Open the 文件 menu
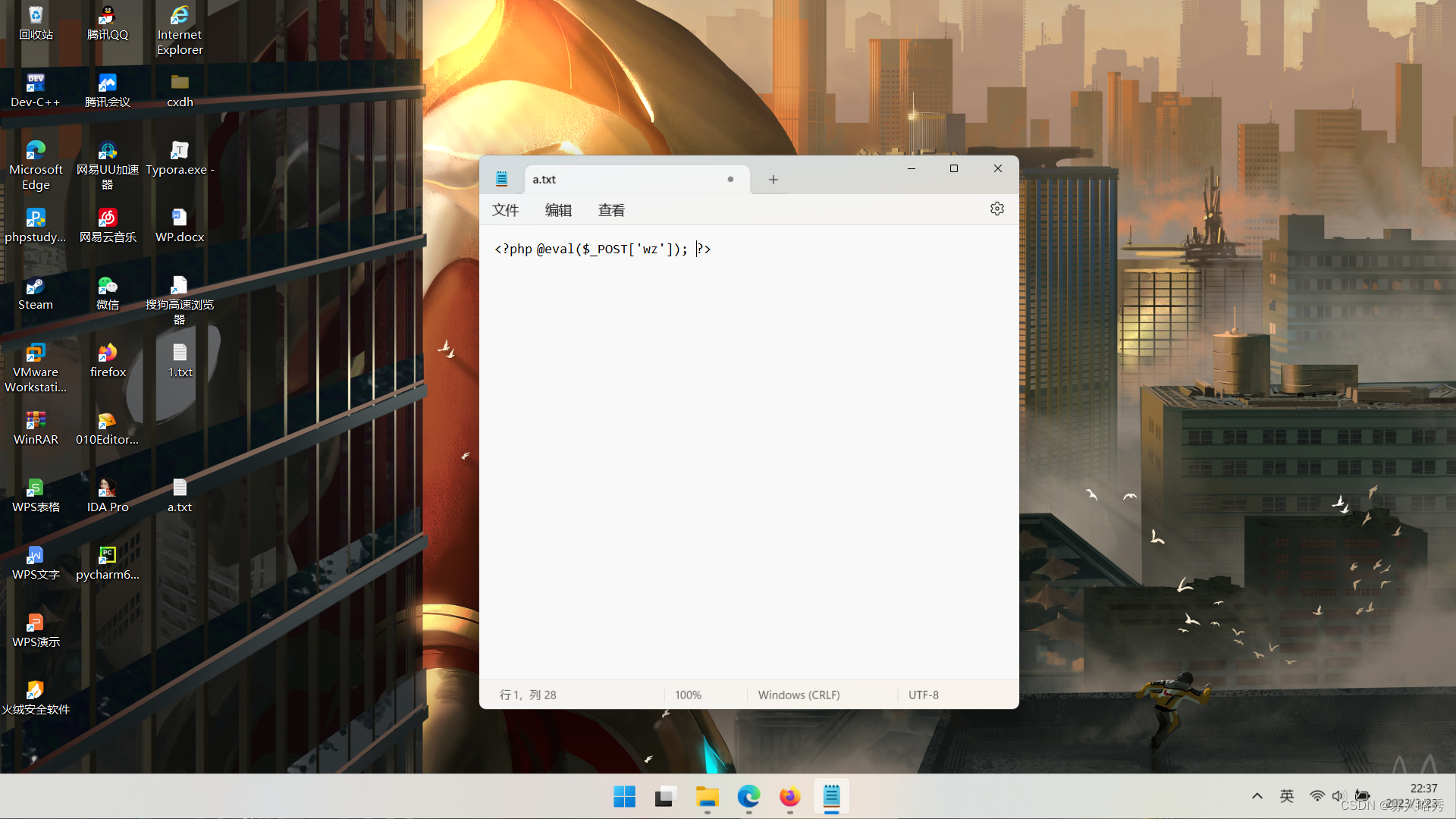The image size is (1456, 819). pyautogui.click(x=505, y=210)
